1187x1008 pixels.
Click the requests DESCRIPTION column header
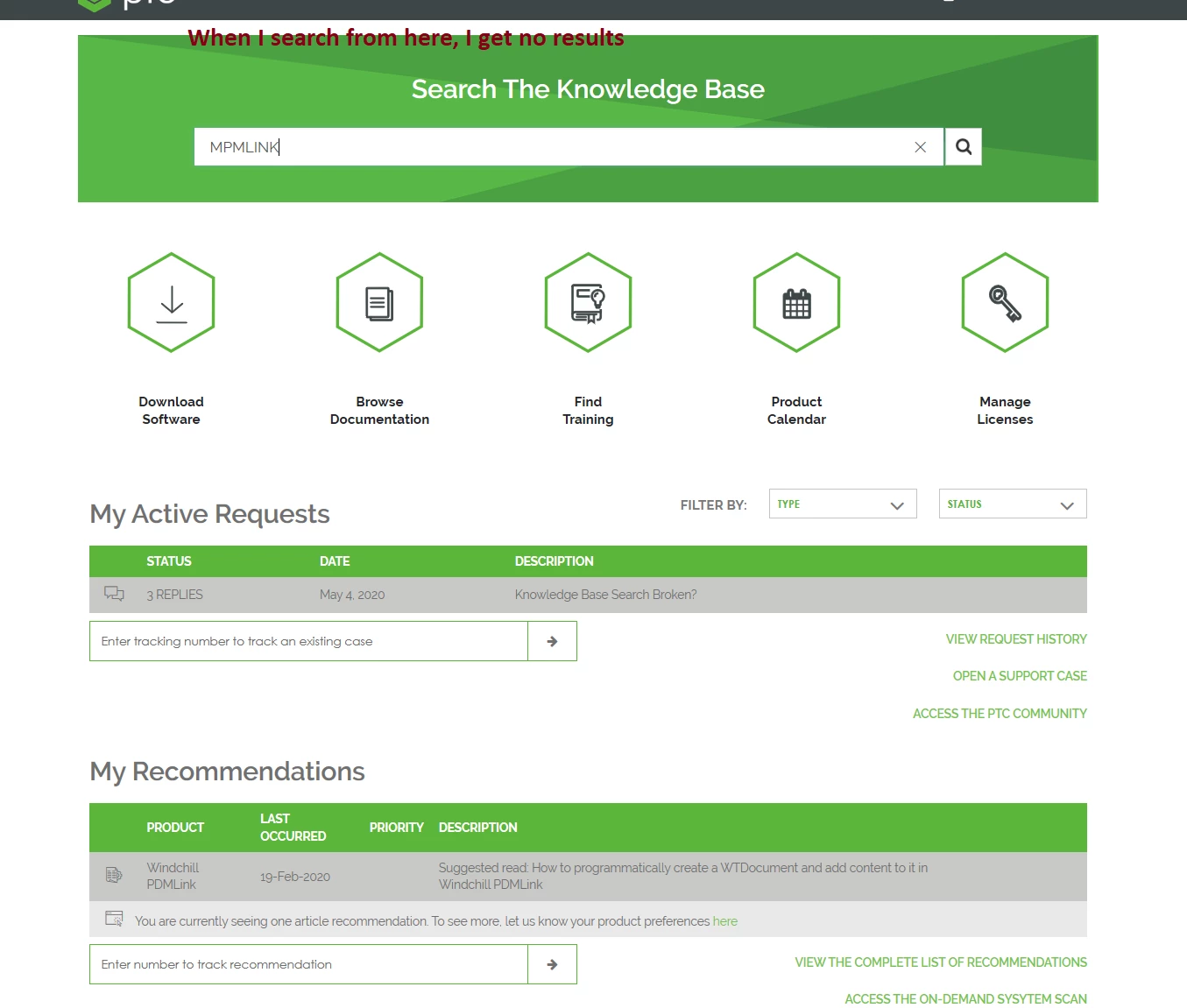click(x=554, y=561)
